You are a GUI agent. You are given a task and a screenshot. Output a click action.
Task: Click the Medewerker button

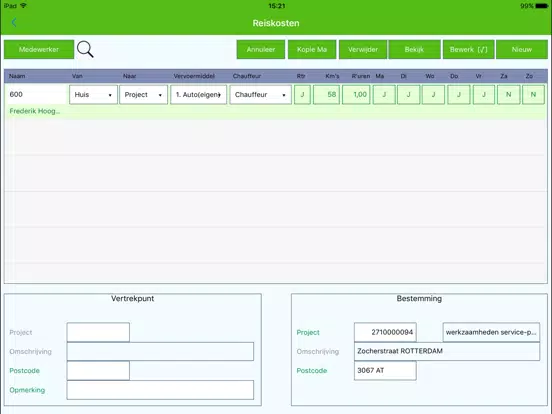[x=39, y=49]
